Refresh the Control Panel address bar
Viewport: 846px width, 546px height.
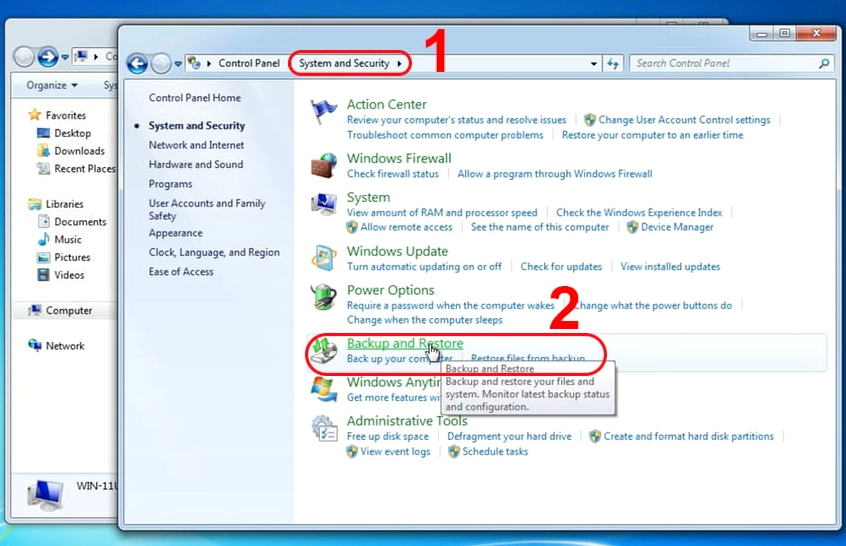click(x=613, y=64)
